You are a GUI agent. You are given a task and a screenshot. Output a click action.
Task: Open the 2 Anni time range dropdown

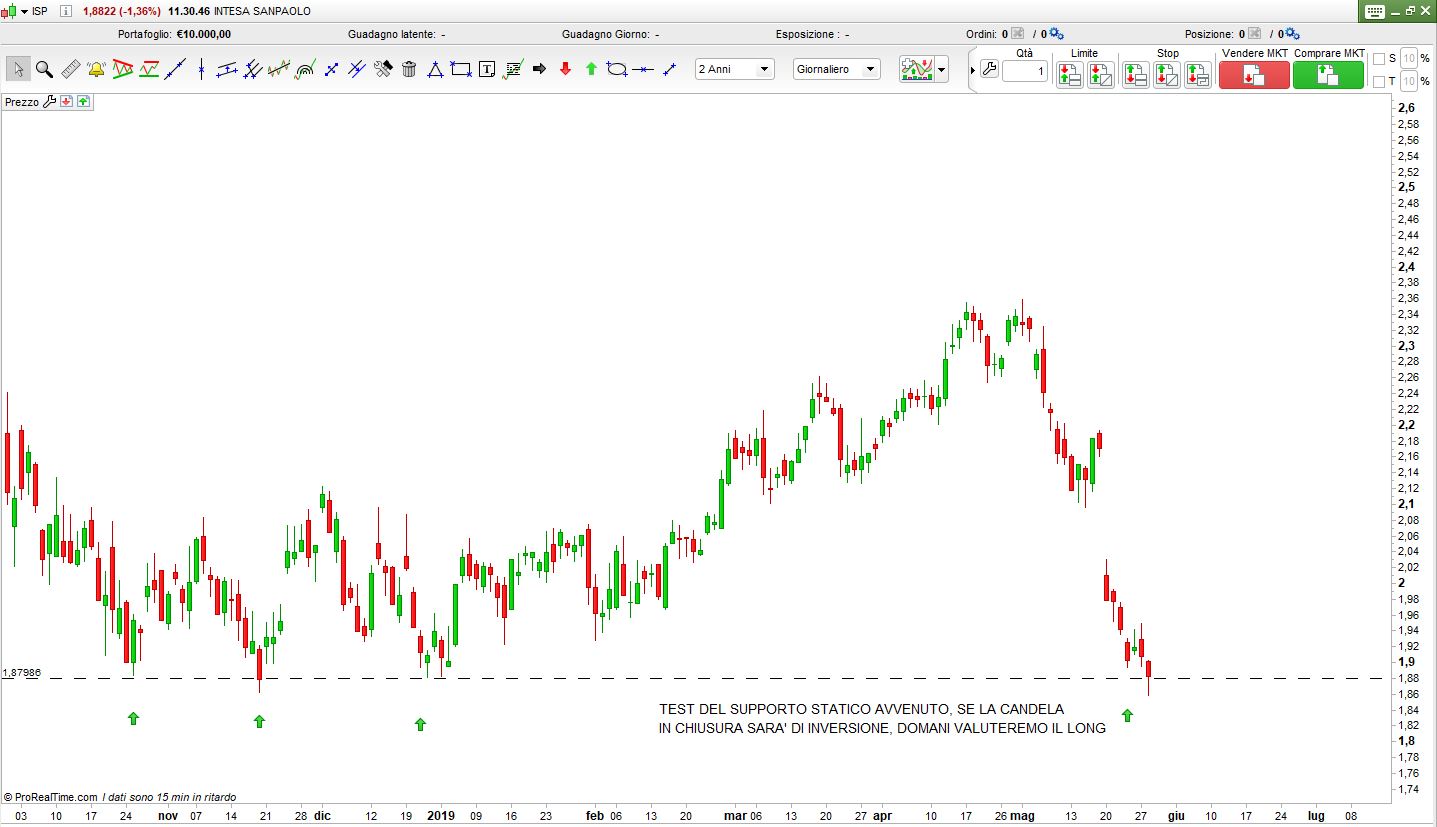[x=735, y=69]
